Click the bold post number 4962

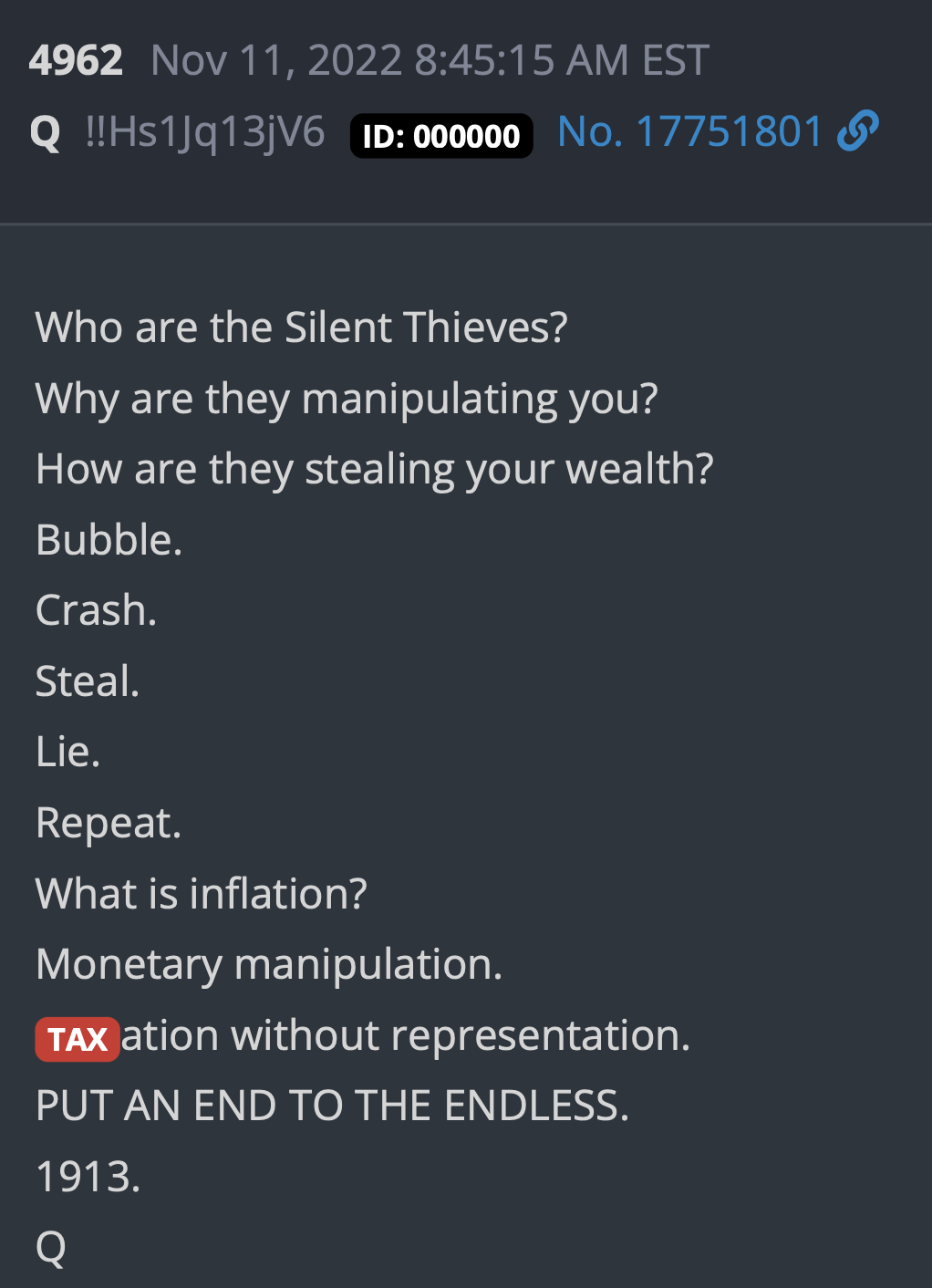[76, 61]
